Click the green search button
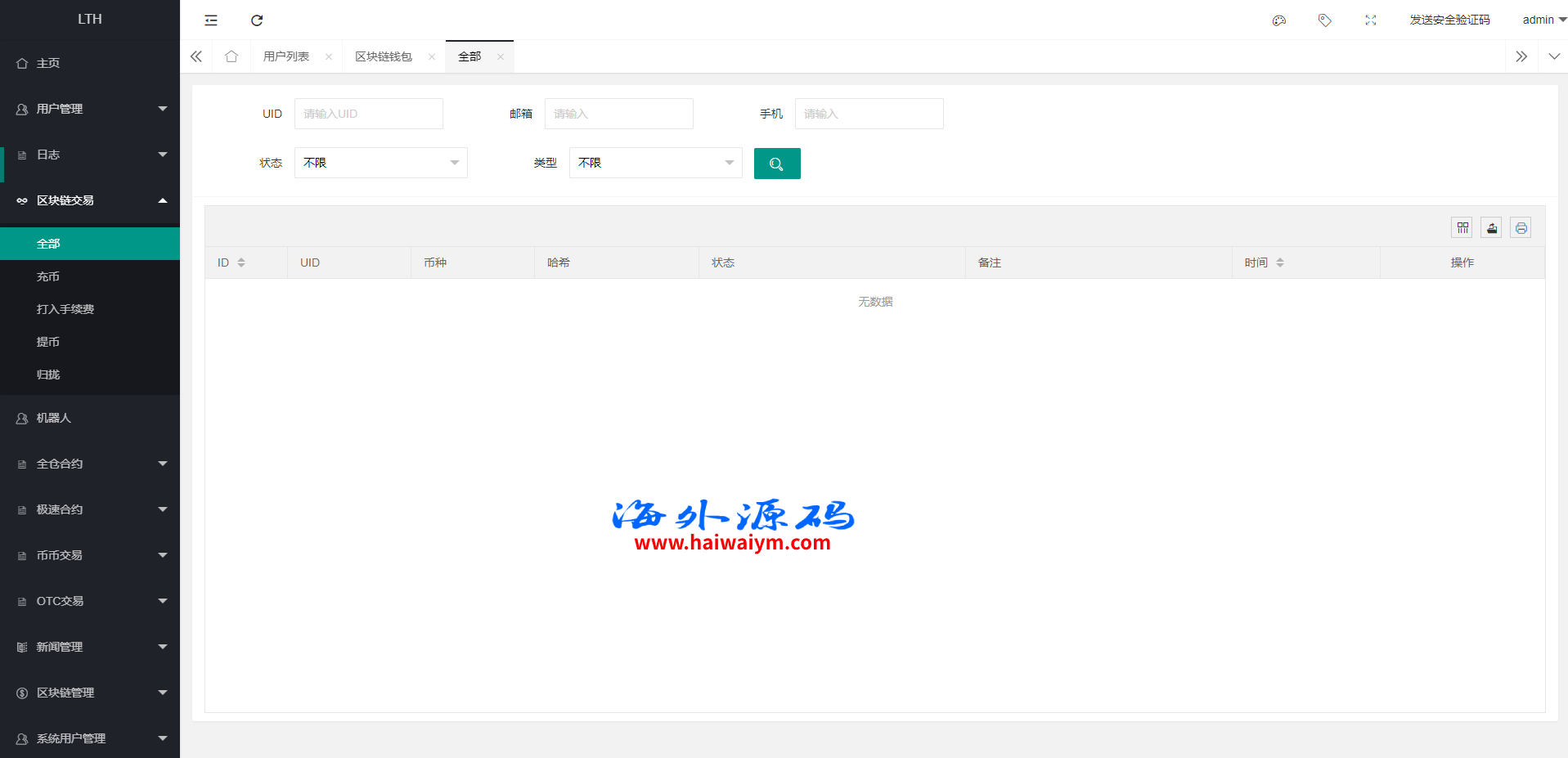Viewport: 1568px width, 758px height. coord(776,164)
